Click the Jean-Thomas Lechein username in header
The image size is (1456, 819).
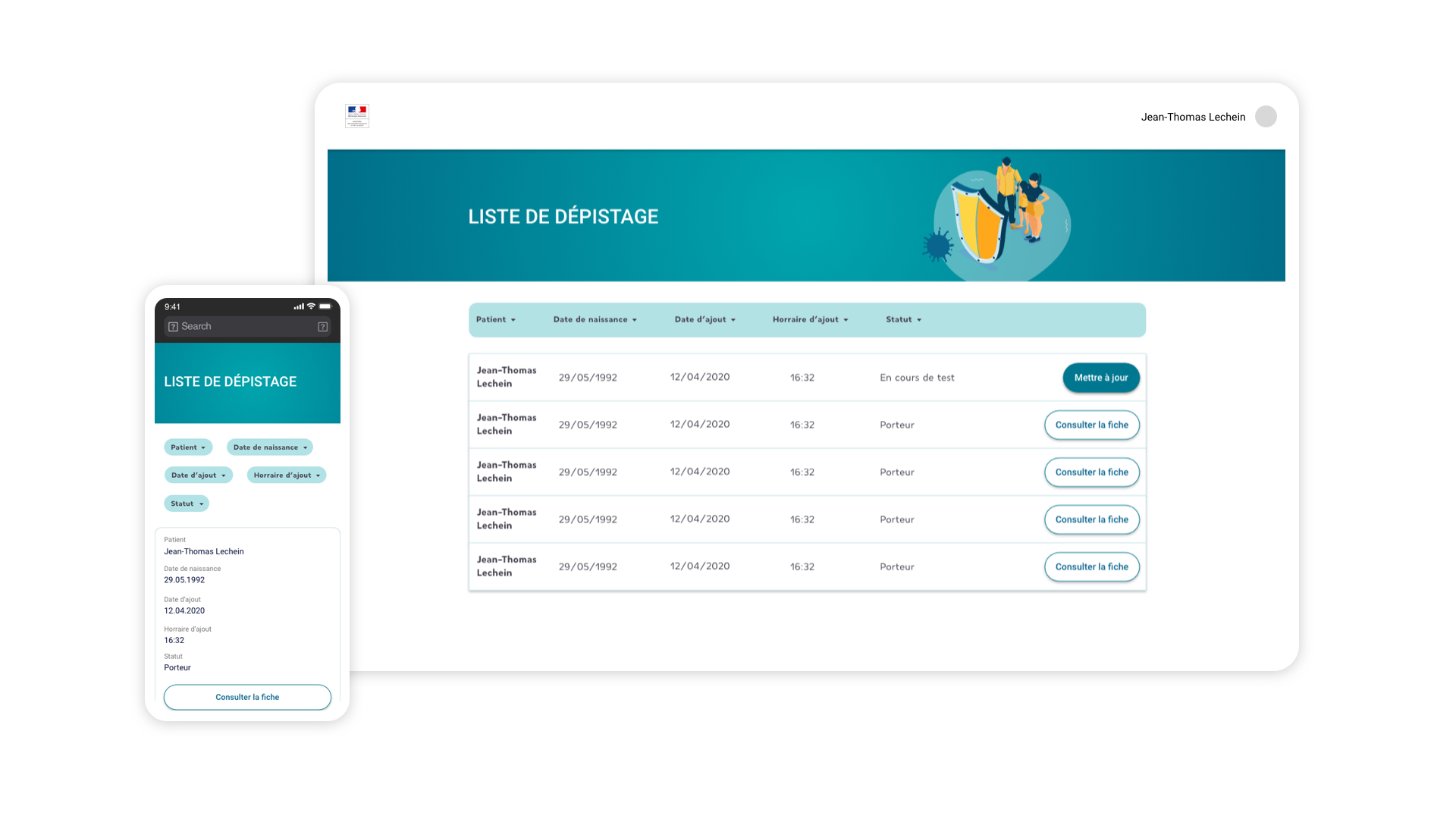[1193, 118]
